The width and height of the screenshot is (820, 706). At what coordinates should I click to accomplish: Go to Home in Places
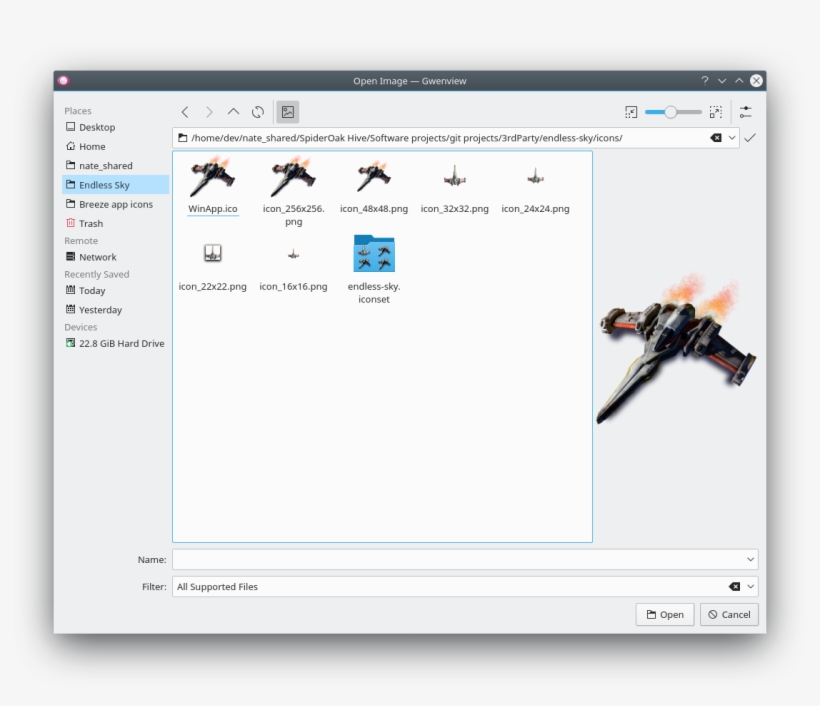click(x=116, y=146)
